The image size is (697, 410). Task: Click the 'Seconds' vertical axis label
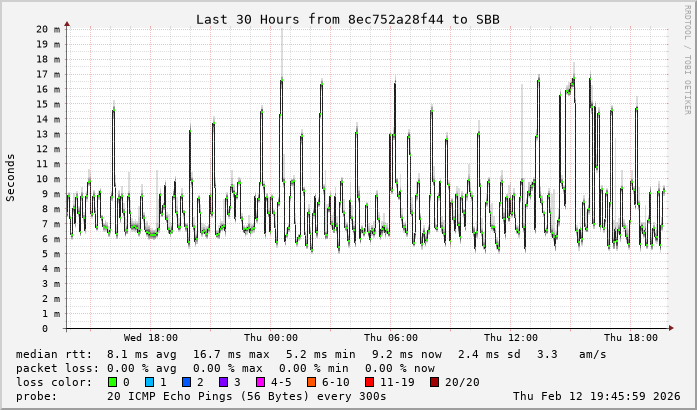(11, 178)
